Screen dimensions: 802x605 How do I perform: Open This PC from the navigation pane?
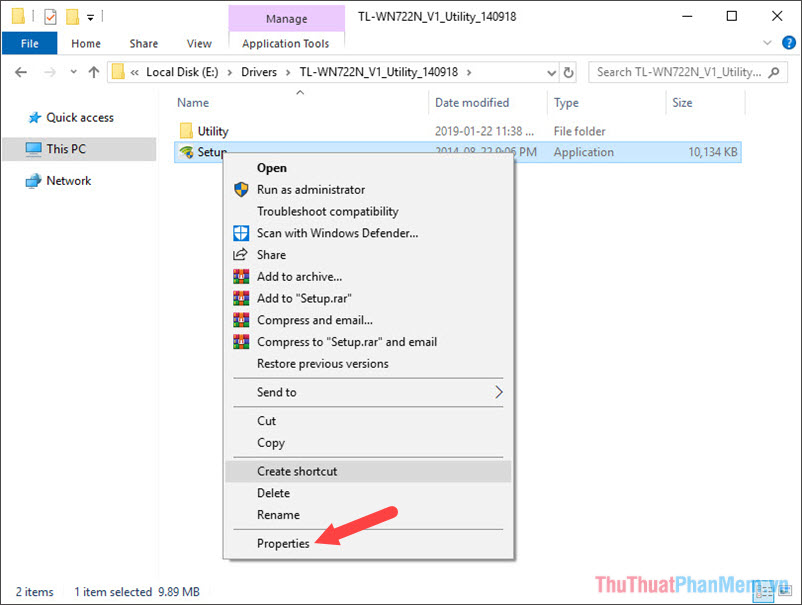pos(67,149)
